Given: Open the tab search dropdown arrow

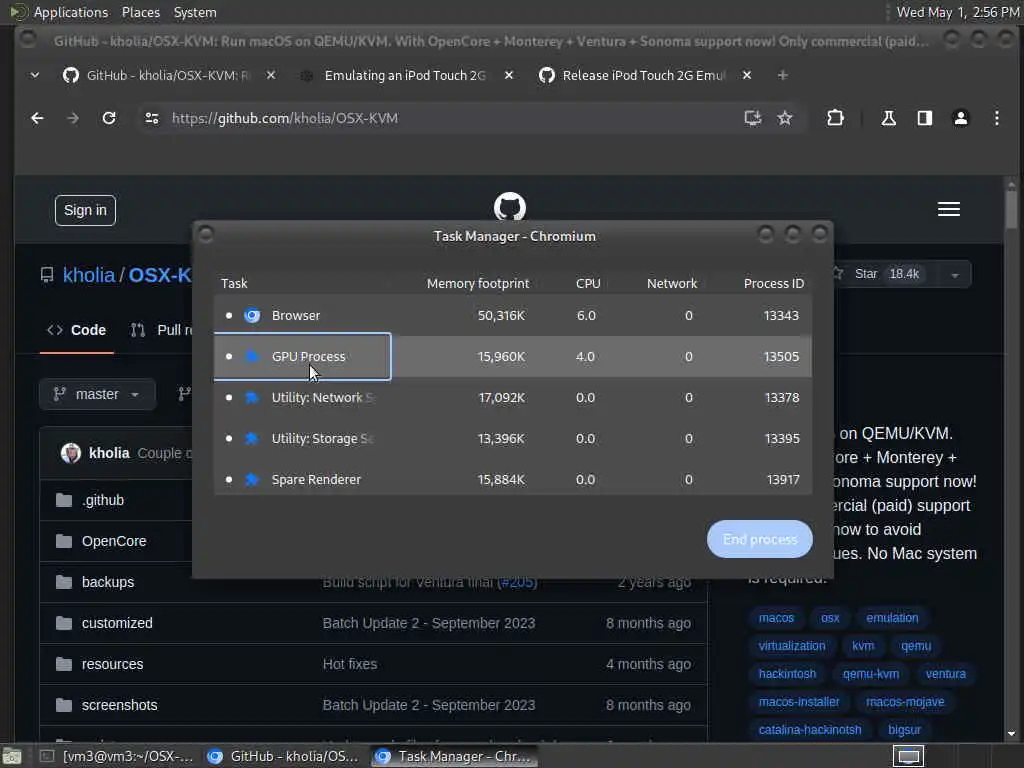Looking at the screenshot, I should click(x=35, y=75).
